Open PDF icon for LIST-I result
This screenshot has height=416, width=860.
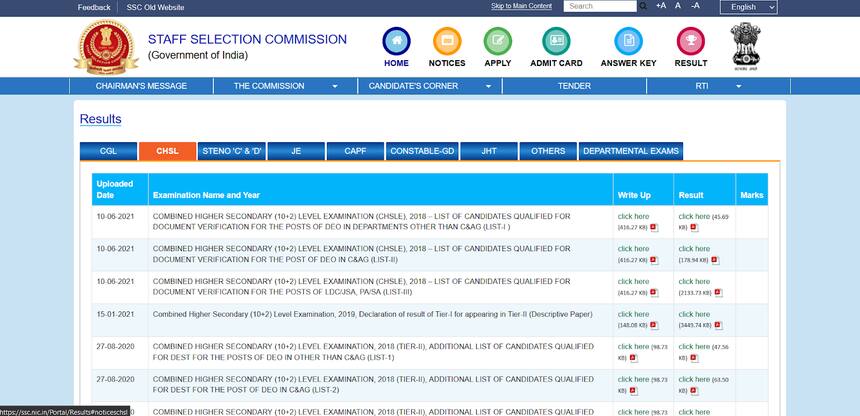click(694, 228)
